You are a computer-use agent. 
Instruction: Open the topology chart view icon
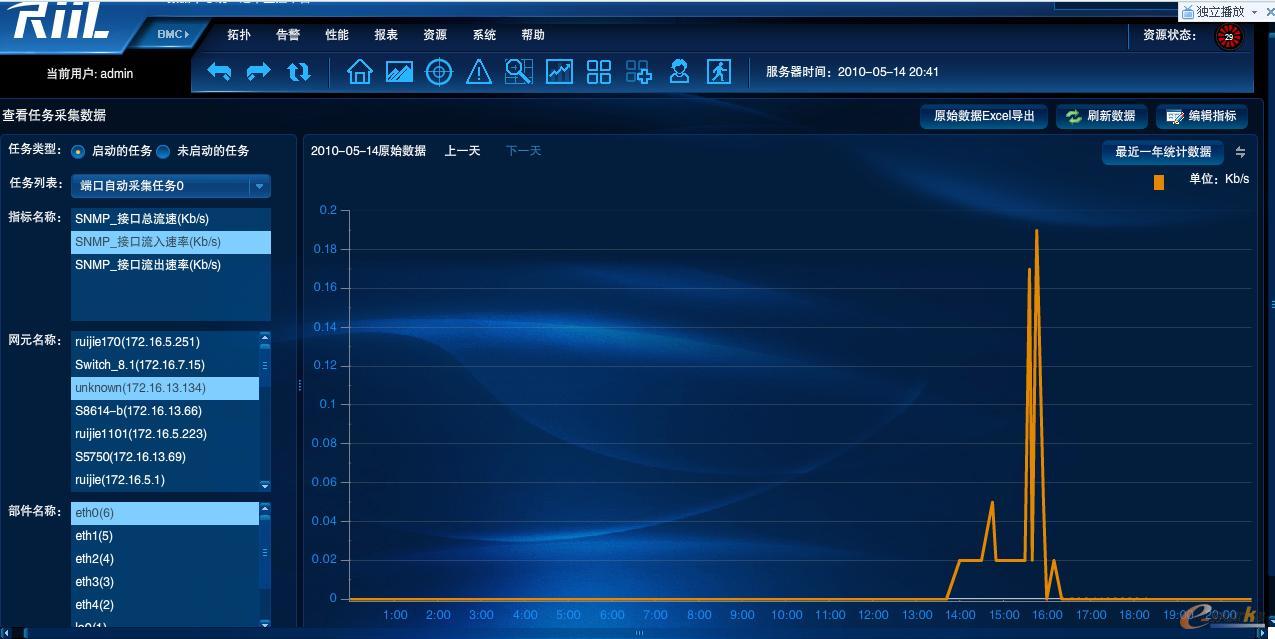point(399,71)
